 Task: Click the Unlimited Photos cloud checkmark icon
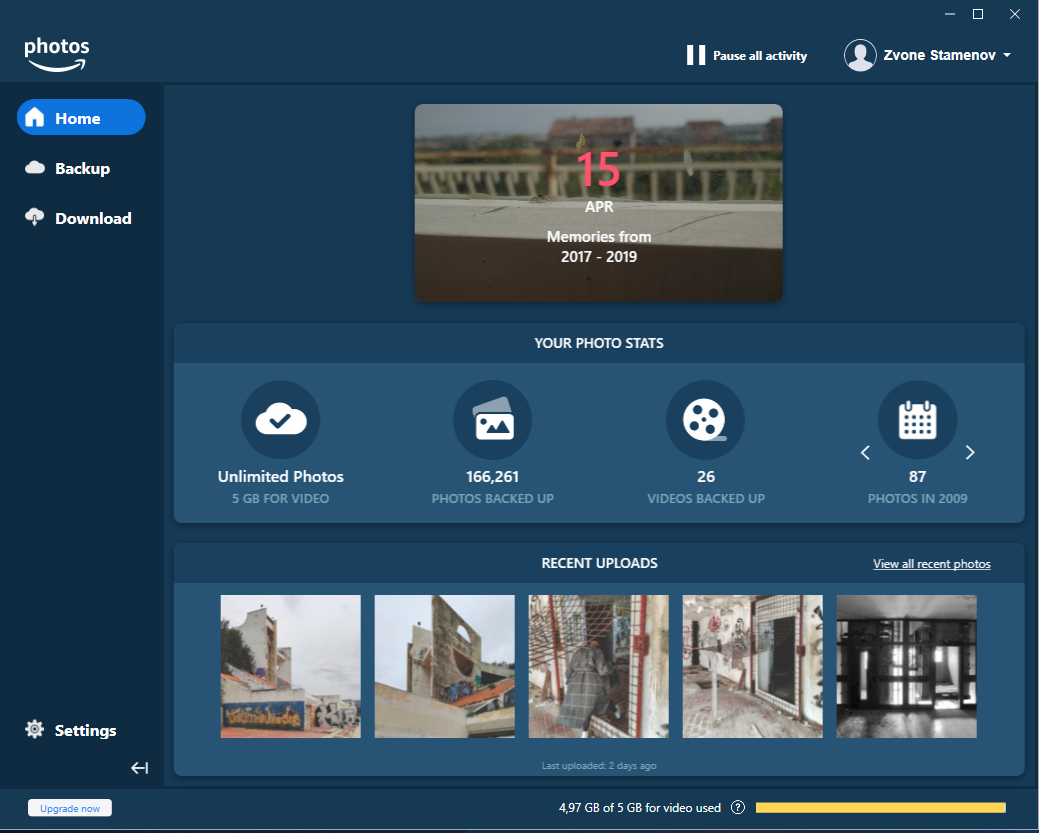click(281, 420)
